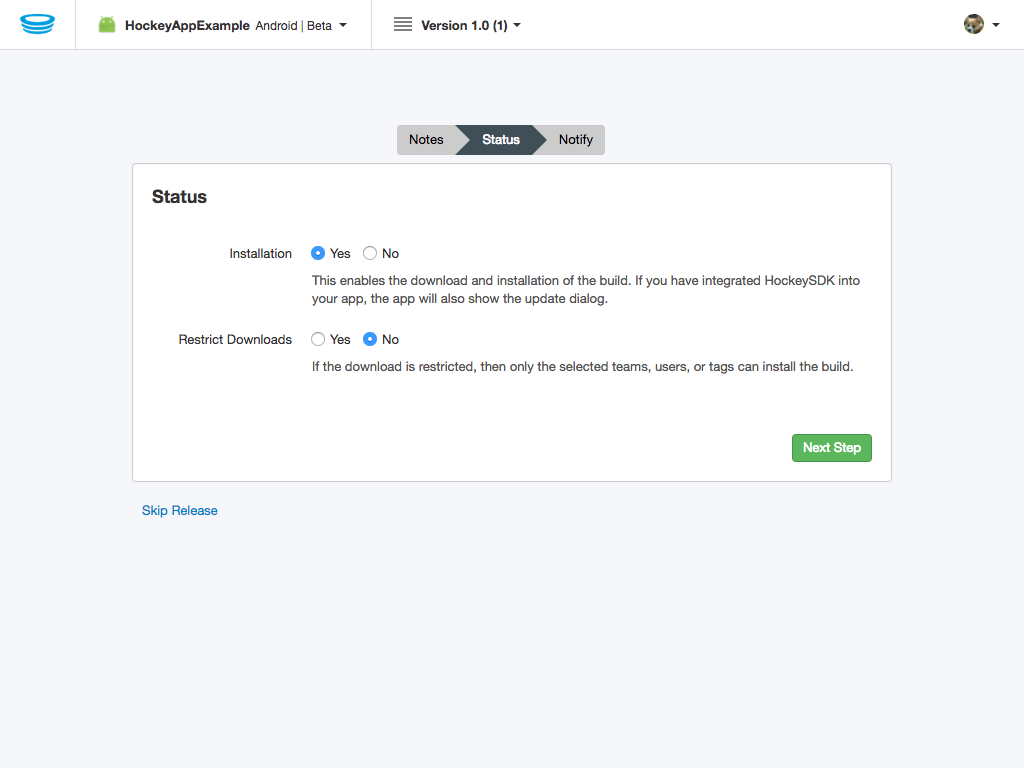Expand the Version 1.0 (1) dropdown arrow
Image resolution: width=1024 pixels, height=768 pixels.
(x=517, y=25)
